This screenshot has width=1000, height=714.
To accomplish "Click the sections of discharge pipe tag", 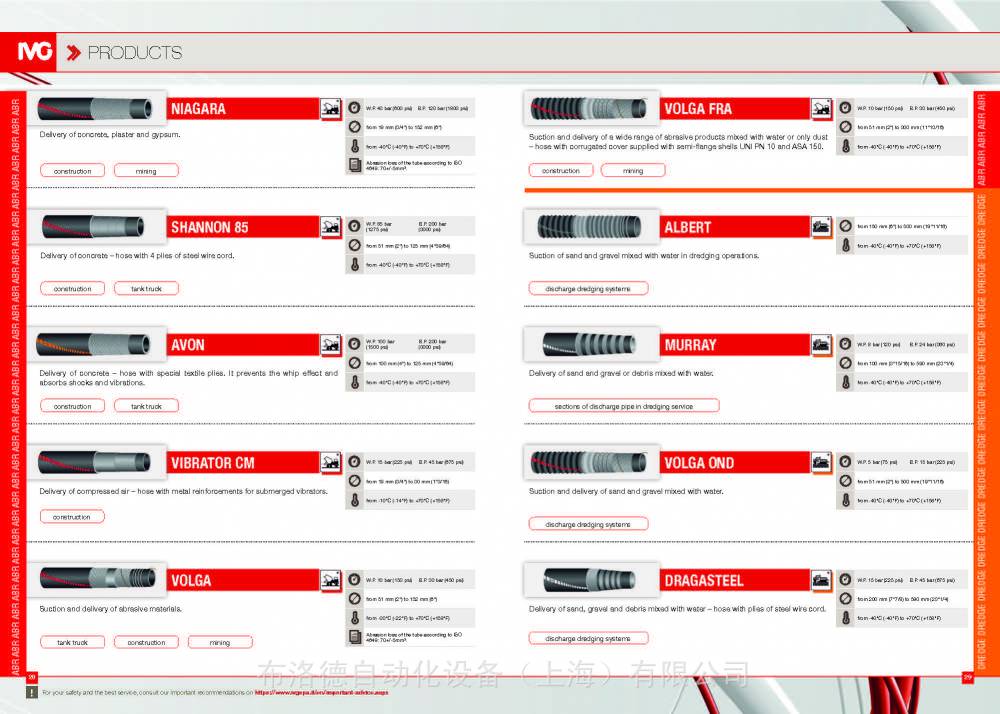I will (x=623, y=406).
